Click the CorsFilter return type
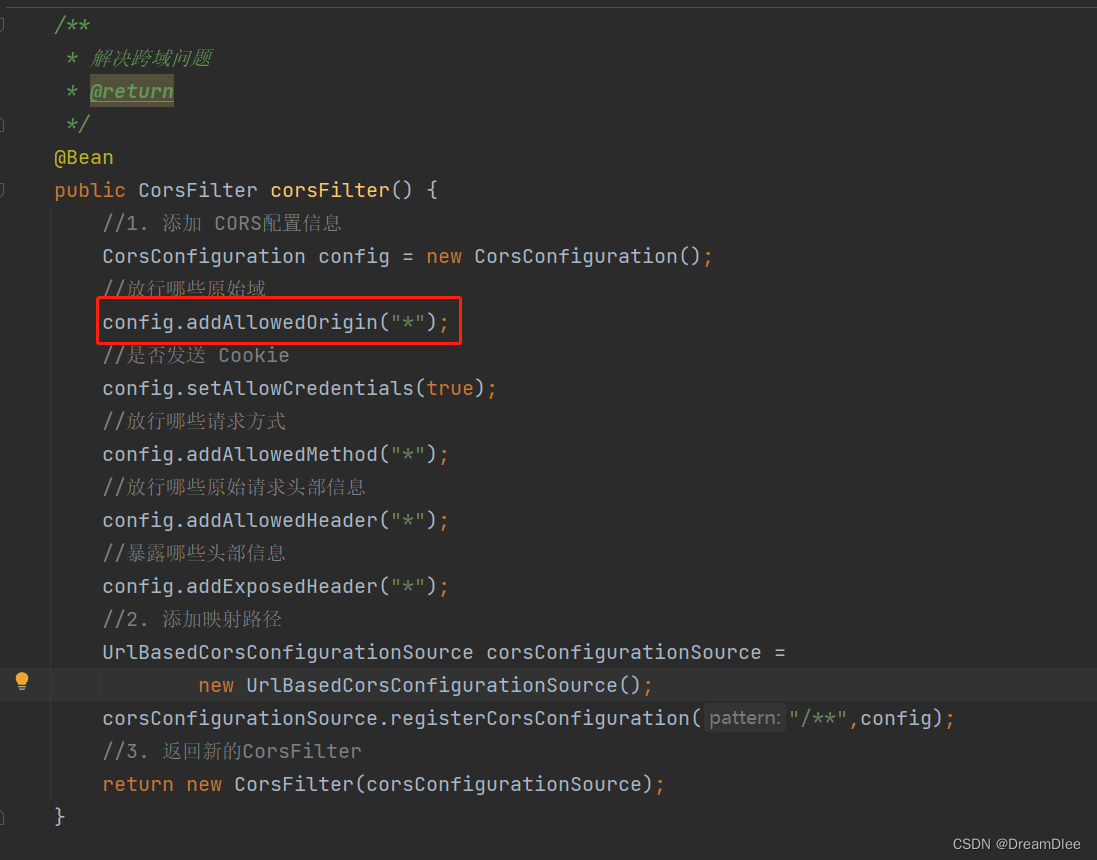 click(198, 190)
